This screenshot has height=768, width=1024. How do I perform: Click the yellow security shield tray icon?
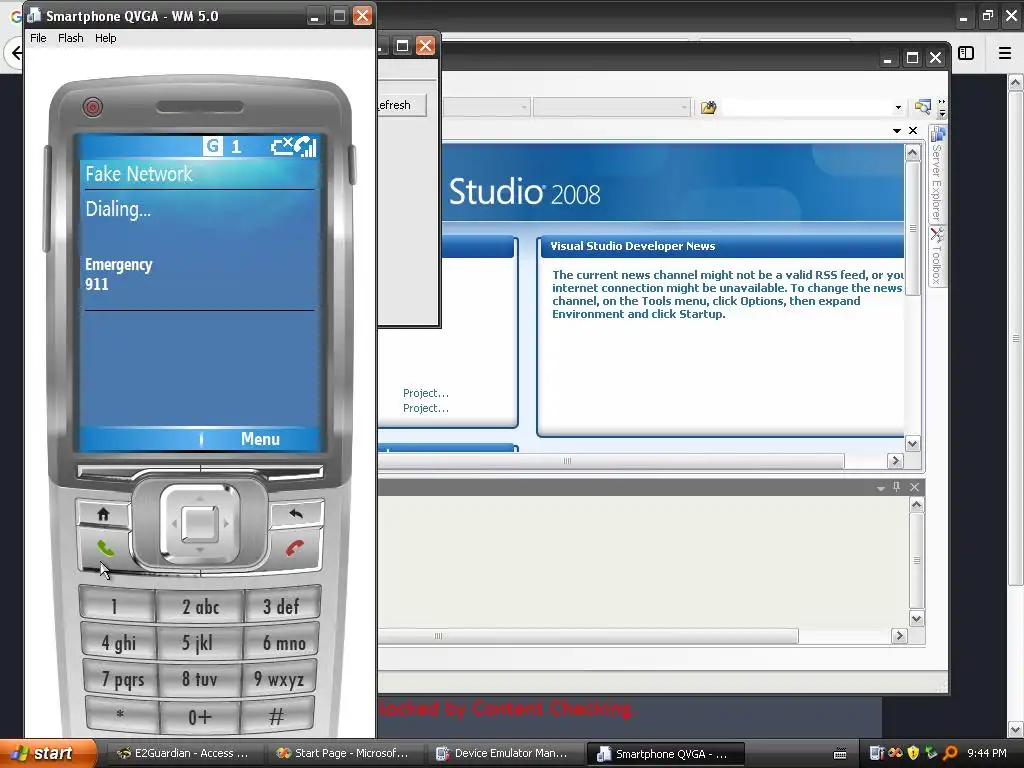(913, 753)
